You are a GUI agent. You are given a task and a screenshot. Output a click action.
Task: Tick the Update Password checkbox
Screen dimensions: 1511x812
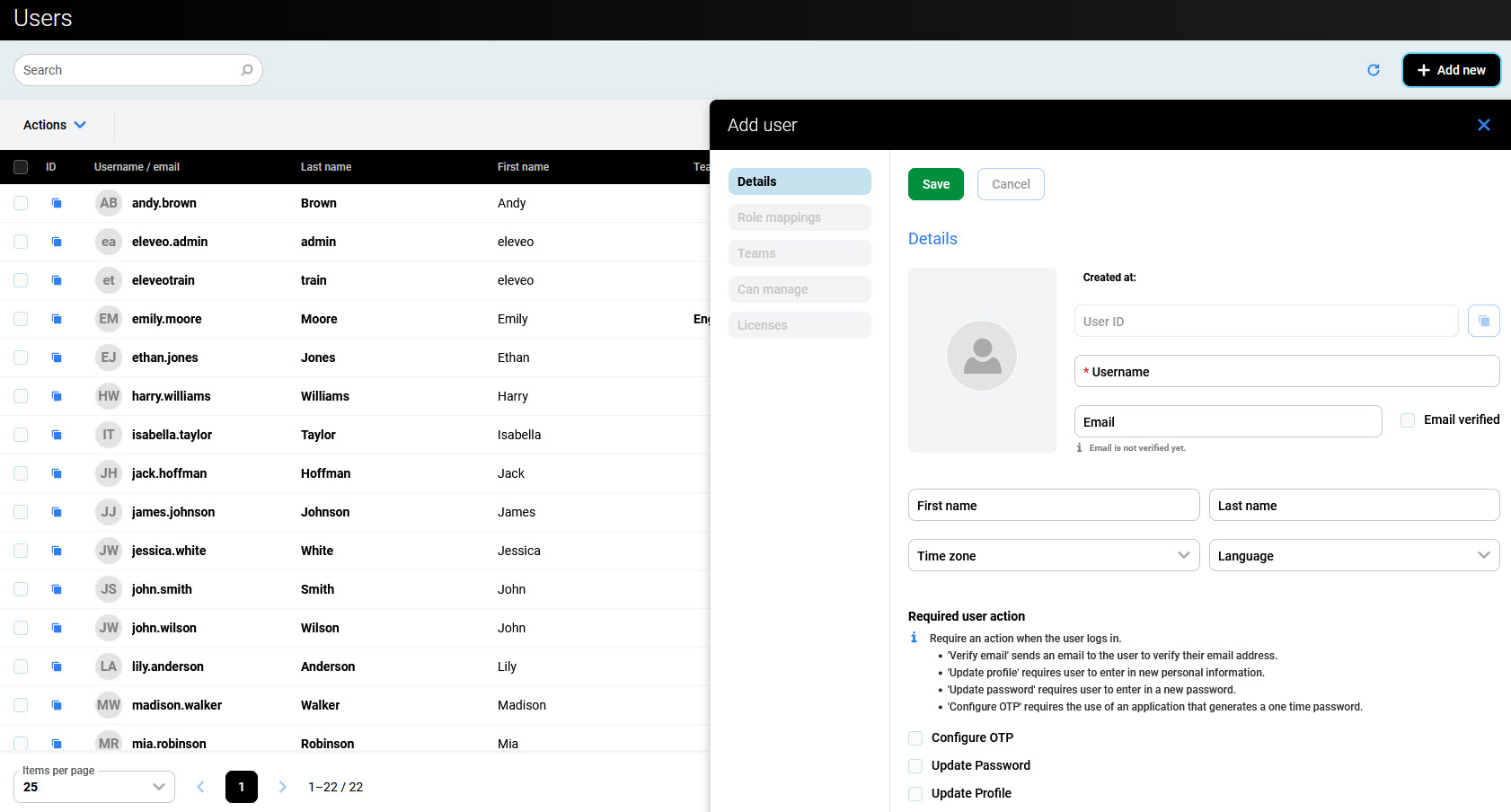[915, 766]
